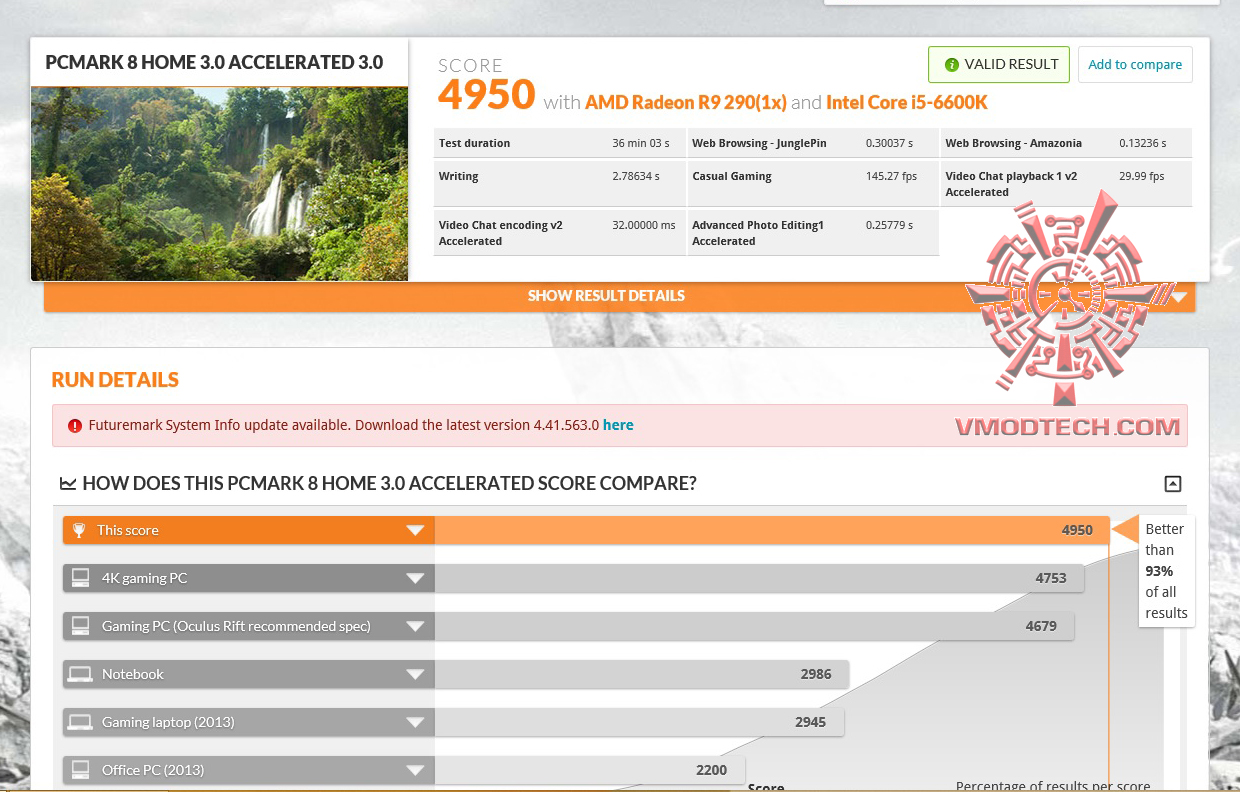Click the This score 4950 bar
The height and width of the screenshot is (792, 1240).
(x=772, y=531)
